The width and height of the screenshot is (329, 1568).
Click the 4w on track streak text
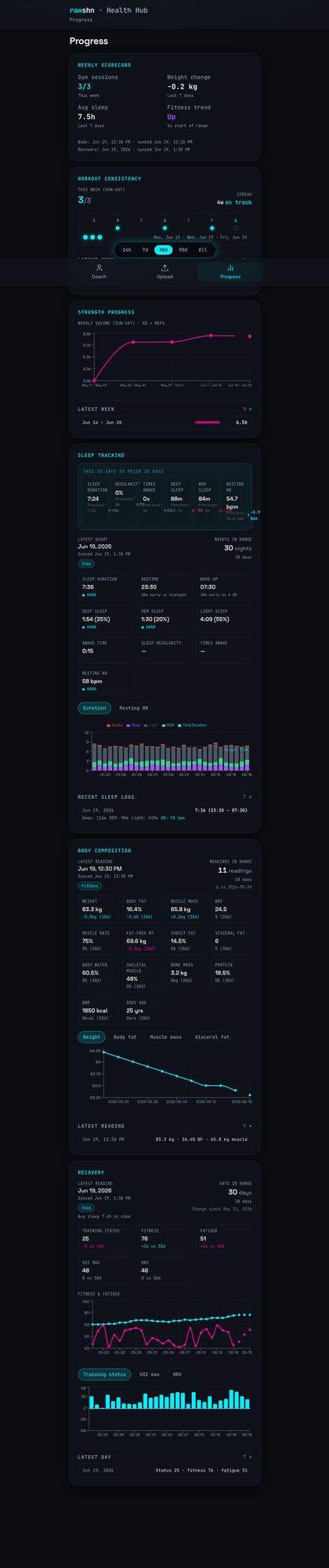coord(234,202)
